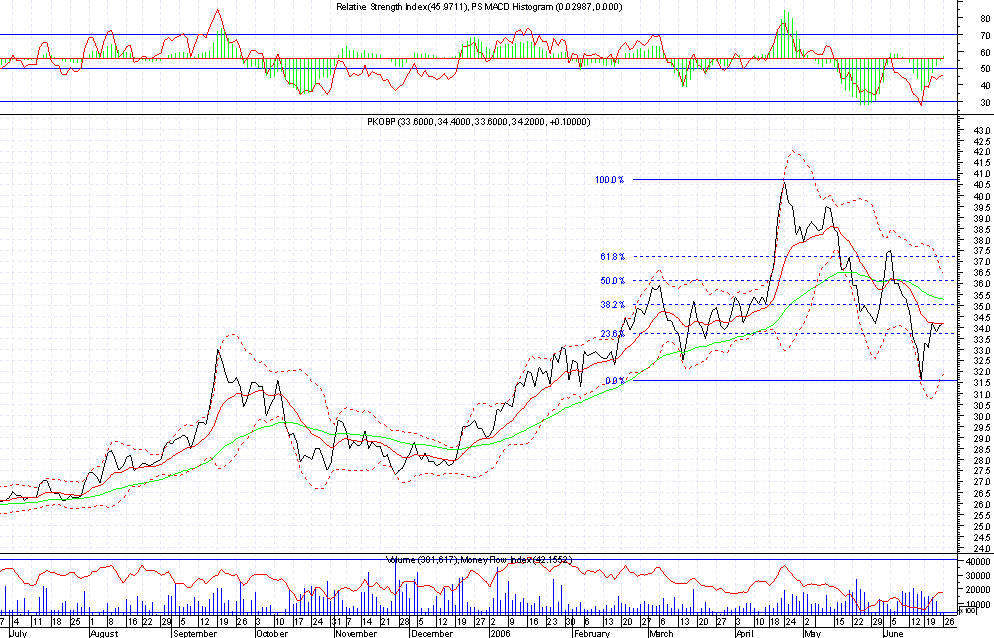Select the PKOBP price chart title
Image resolution: width=994 pixels, height=638 pixels.
pyautogui.click(x=480, y=122)
